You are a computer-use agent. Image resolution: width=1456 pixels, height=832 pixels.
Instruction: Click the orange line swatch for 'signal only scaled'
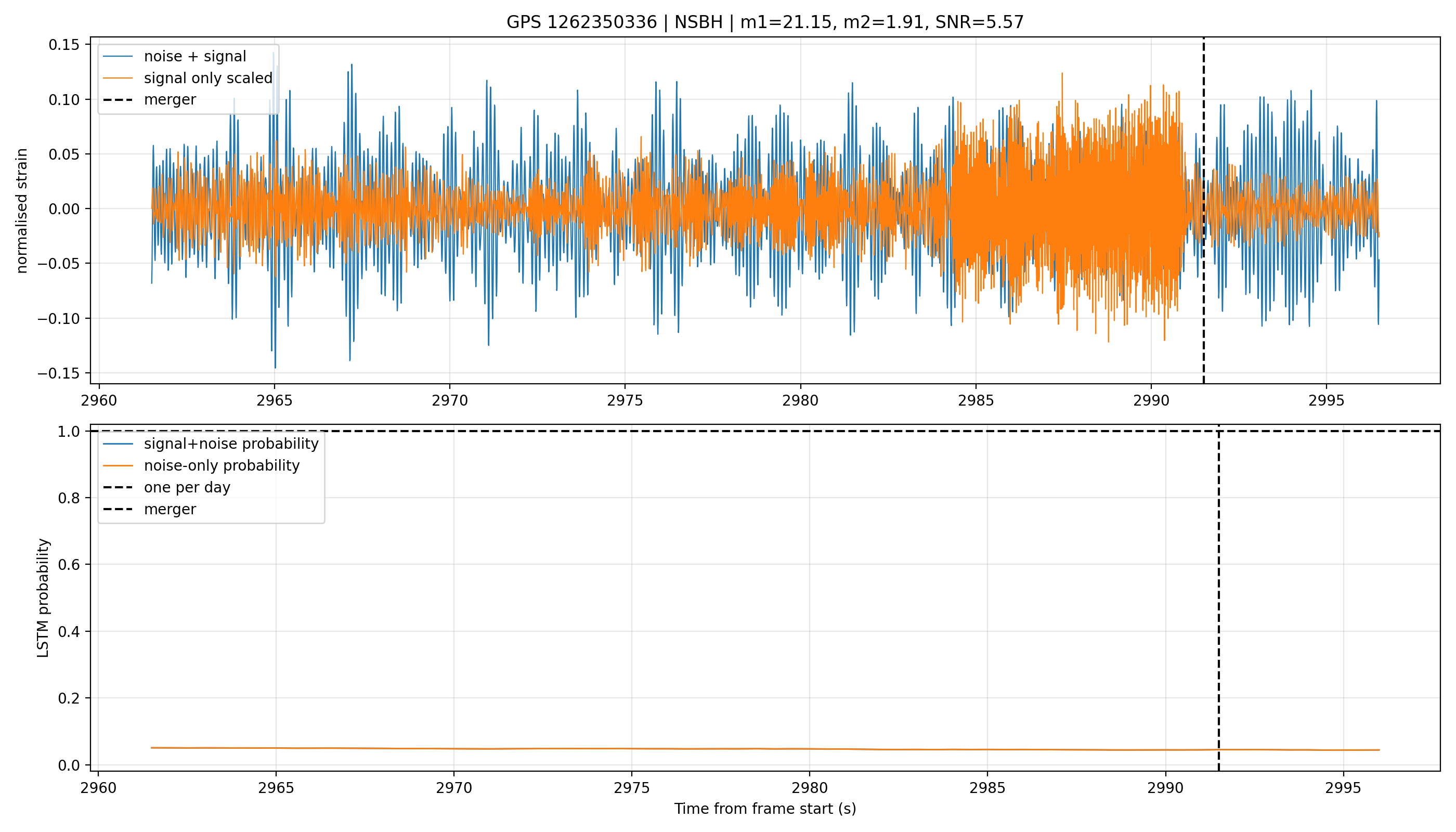click(118, 79)
